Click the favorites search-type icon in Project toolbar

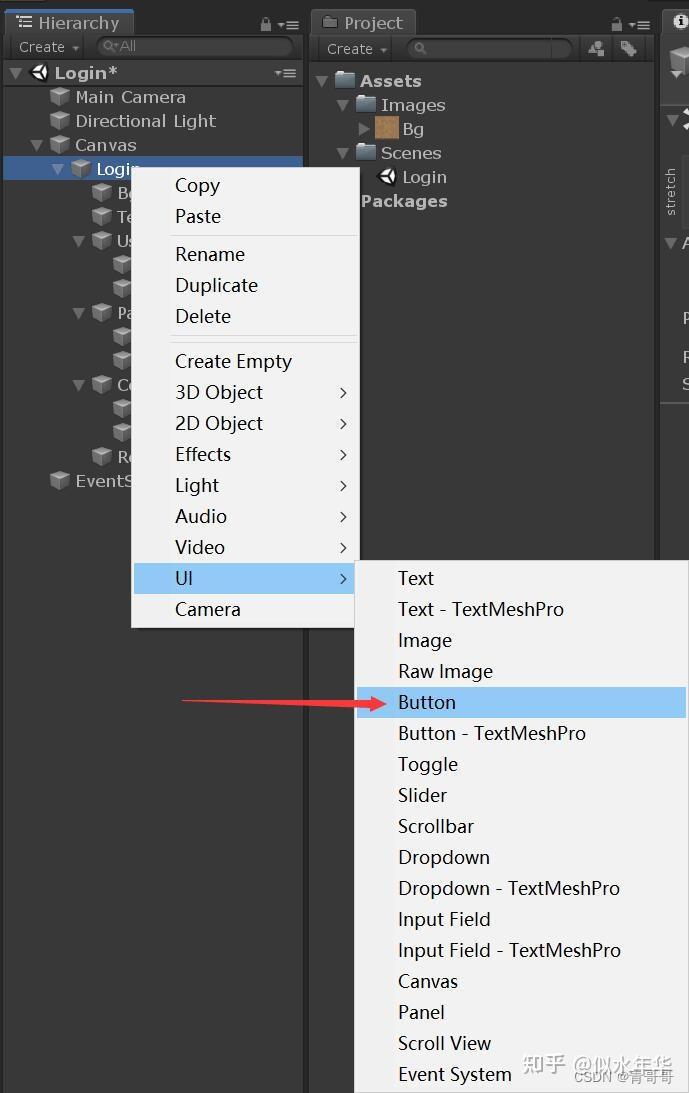pyautogui.click(x=595, y=47)
